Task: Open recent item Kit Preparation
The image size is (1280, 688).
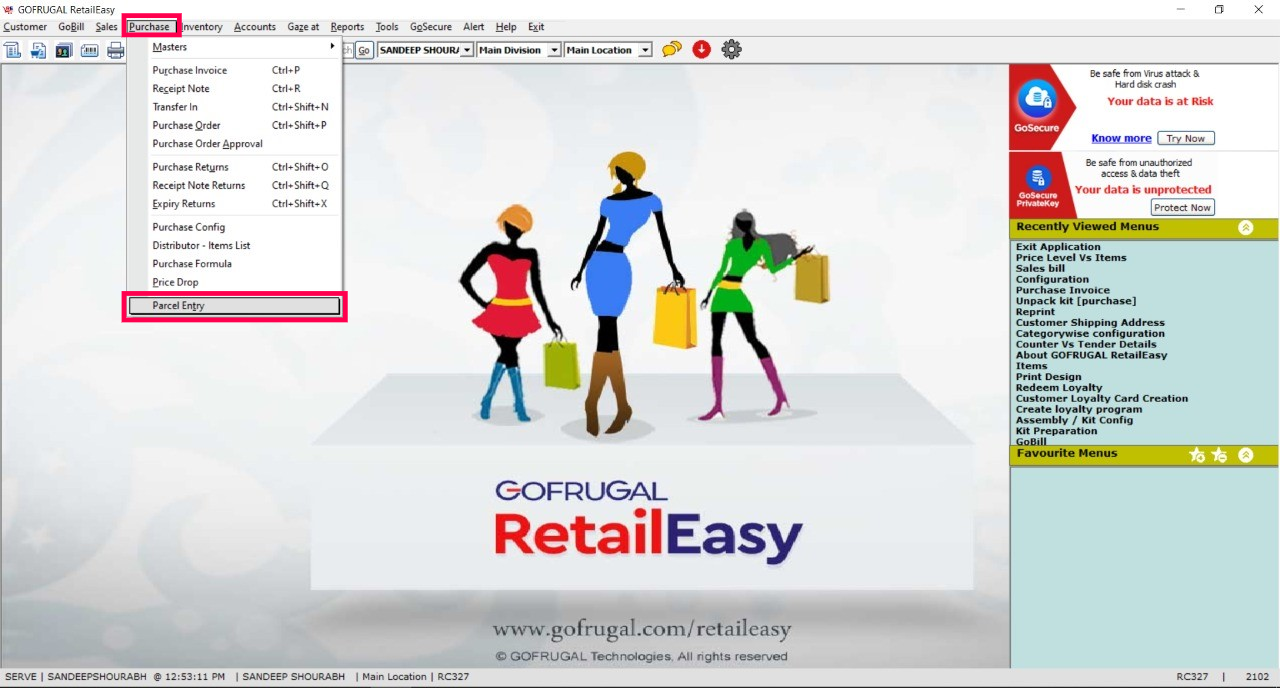Action: [x=1056, y=431]
